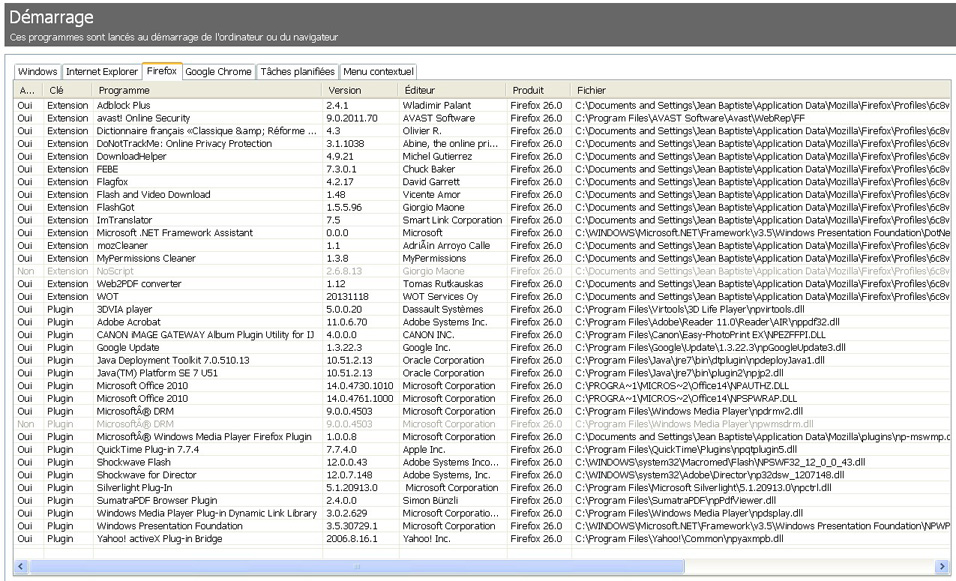Select Web2PDF converter row
The width and height of the screenshot is (956, 581).
(482, 284)
